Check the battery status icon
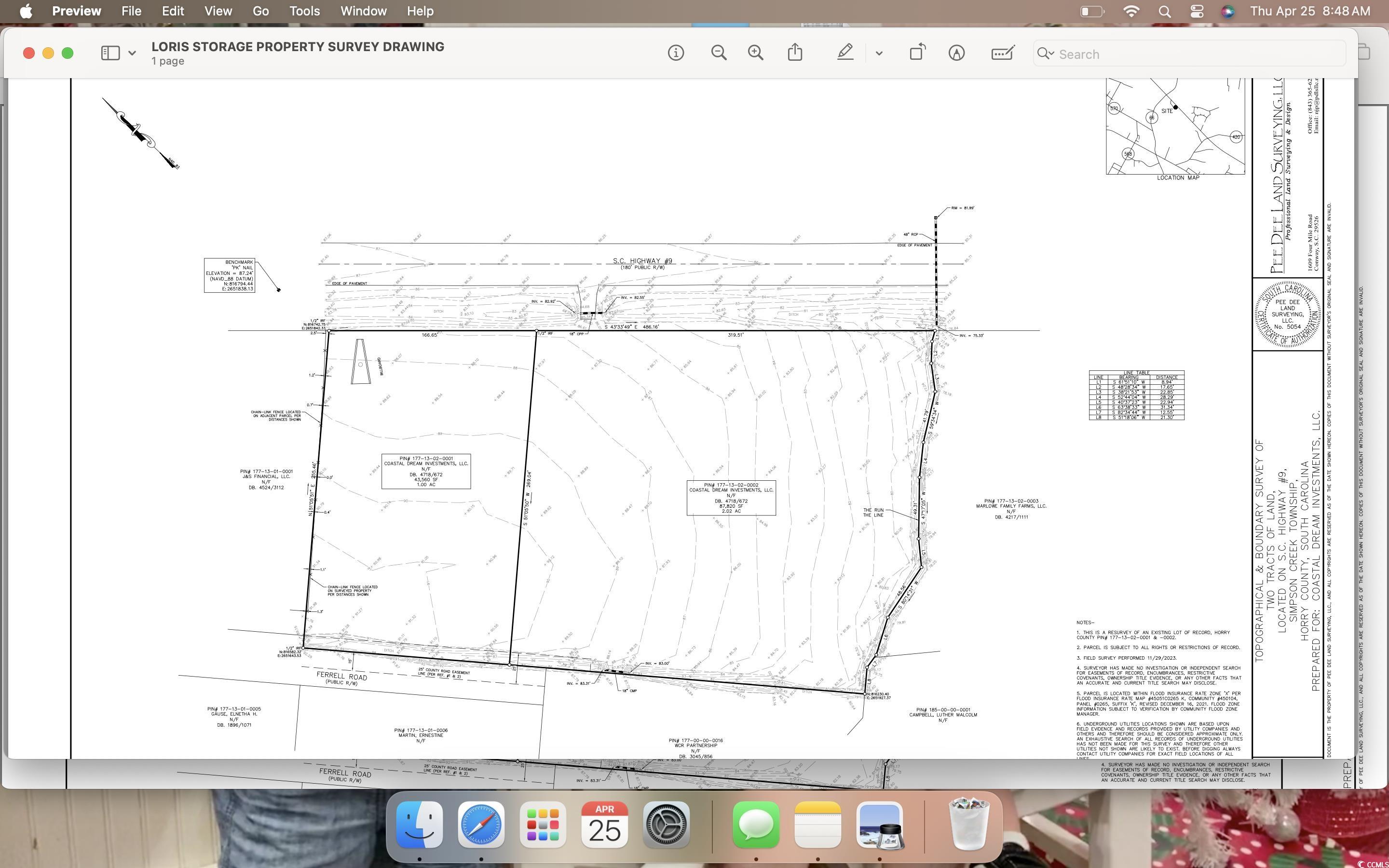The image size is (1389, 868). coord(1092,12)
